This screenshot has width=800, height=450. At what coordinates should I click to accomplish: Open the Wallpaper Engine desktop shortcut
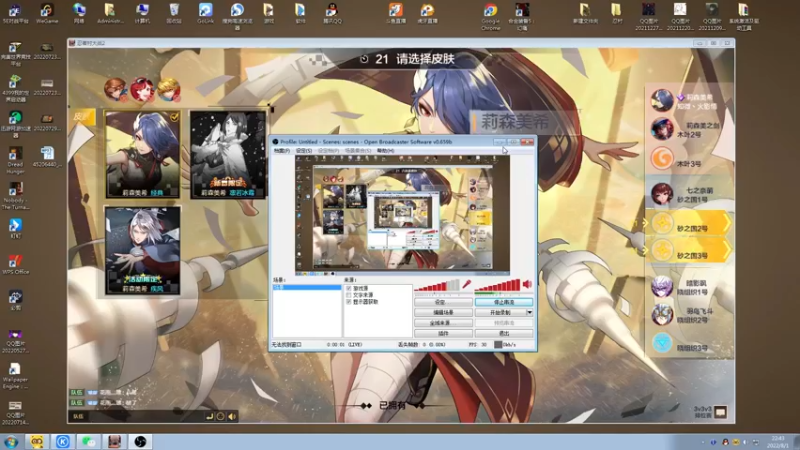[15, 376]
